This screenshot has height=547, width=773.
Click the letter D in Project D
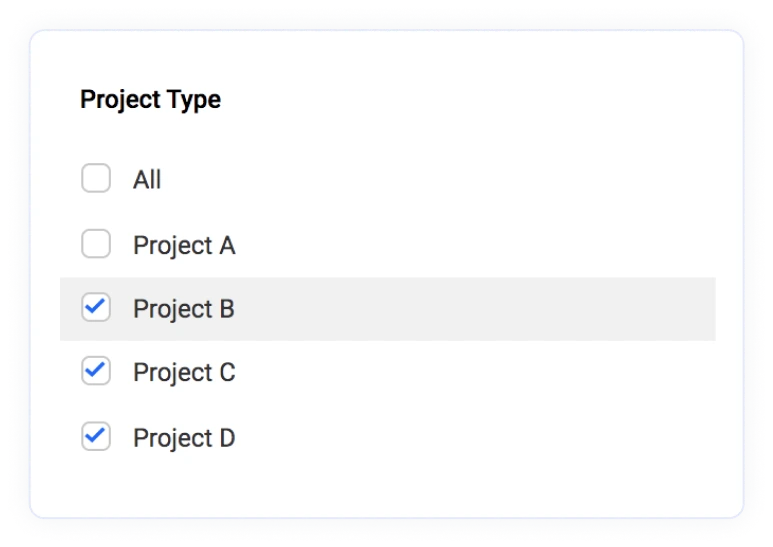click(227, 438)
